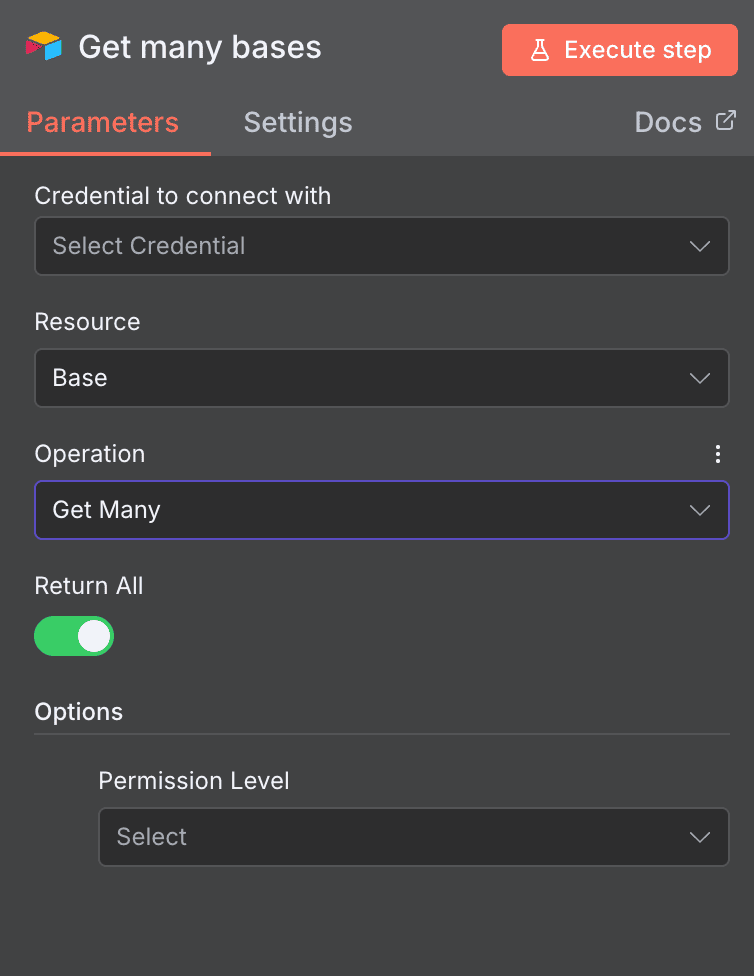Click the Resource dropdown chevron
Screen dimensions: 754x976
699,378
